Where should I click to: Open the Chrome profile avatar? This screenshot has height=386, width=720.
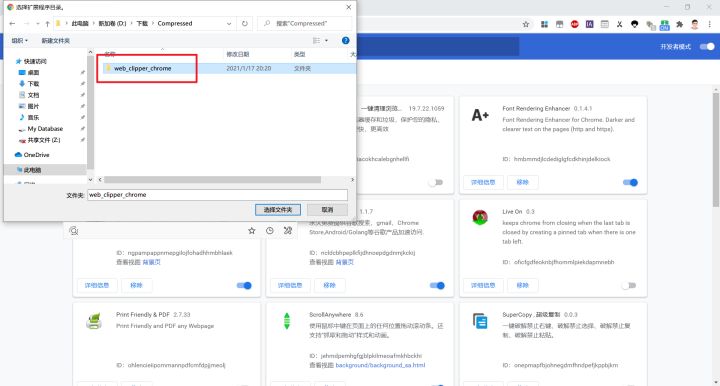tap(695, 24)
